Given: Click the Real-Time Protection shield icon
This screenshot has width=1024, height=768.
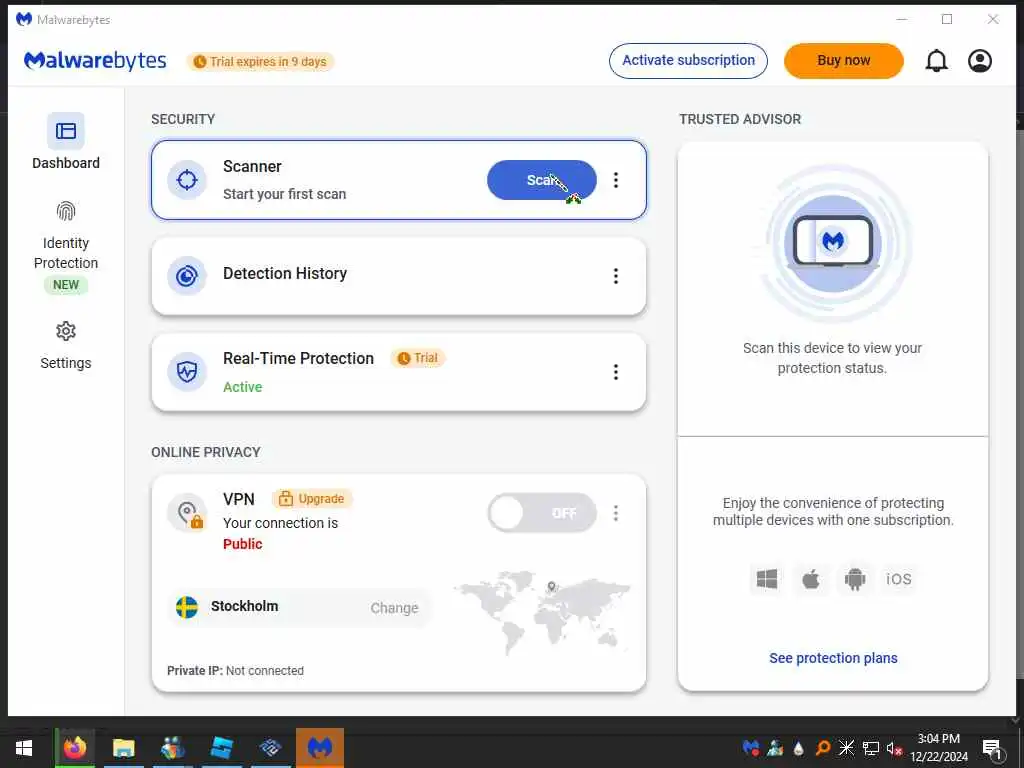Looking at the screenshot, I should pyautogui.click(x=187, y=372).
